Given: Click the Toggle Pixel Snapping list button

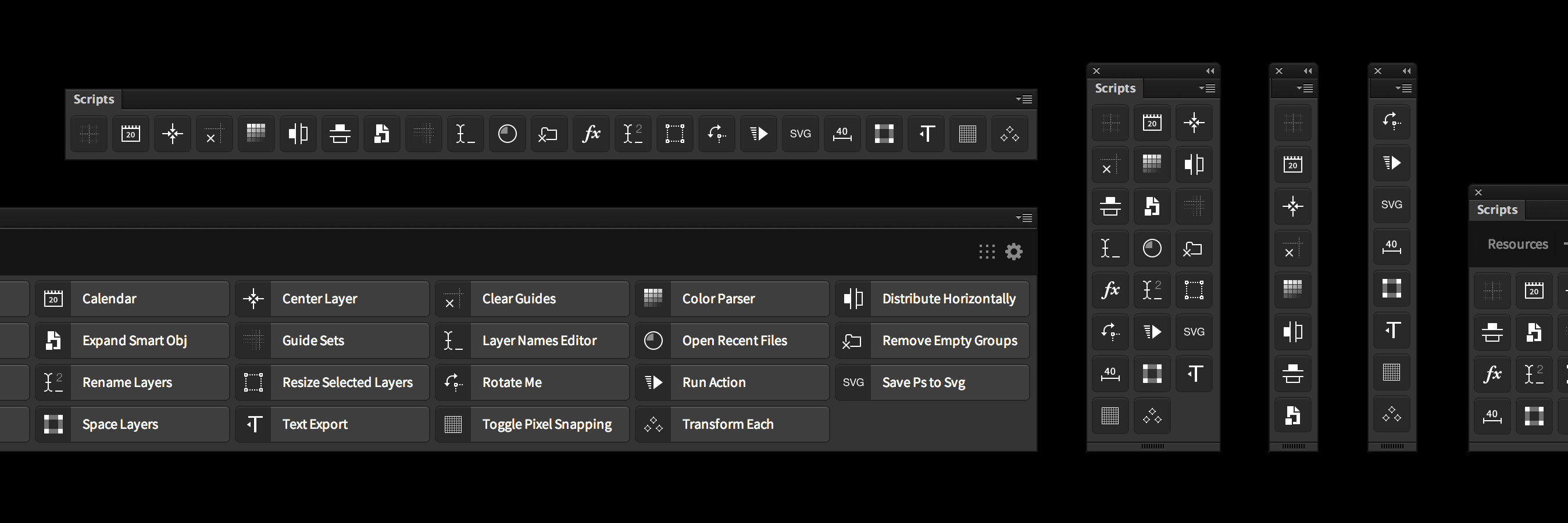Looking at the screenshot, I should [533, 424].
